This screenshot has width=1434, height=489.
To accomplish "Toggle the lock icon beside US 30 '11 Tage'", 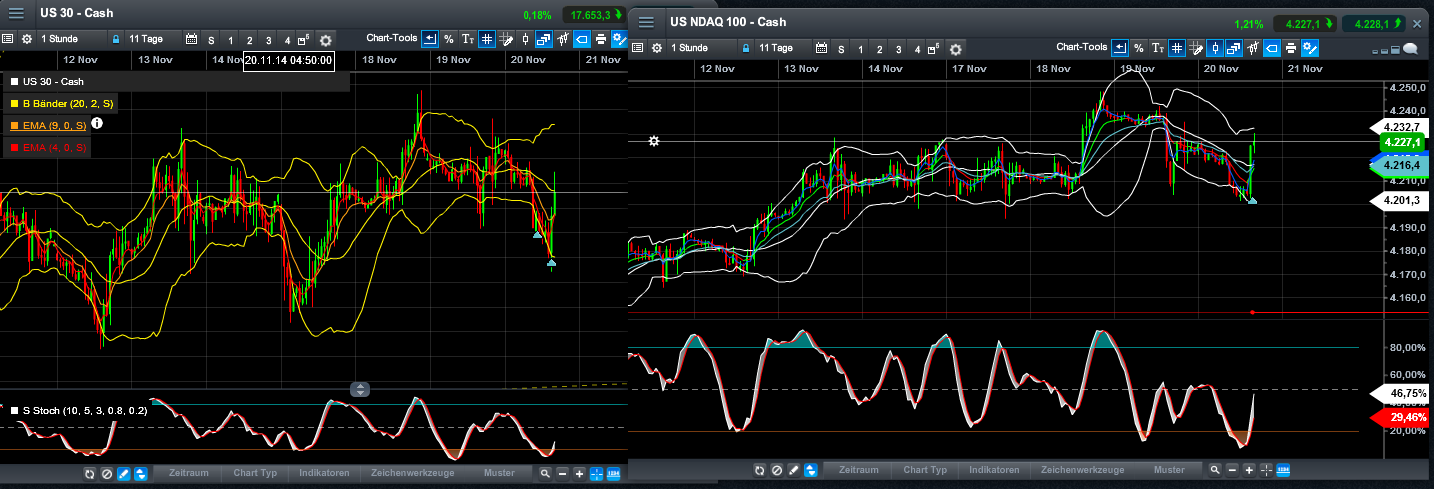I will pos(116,39).
